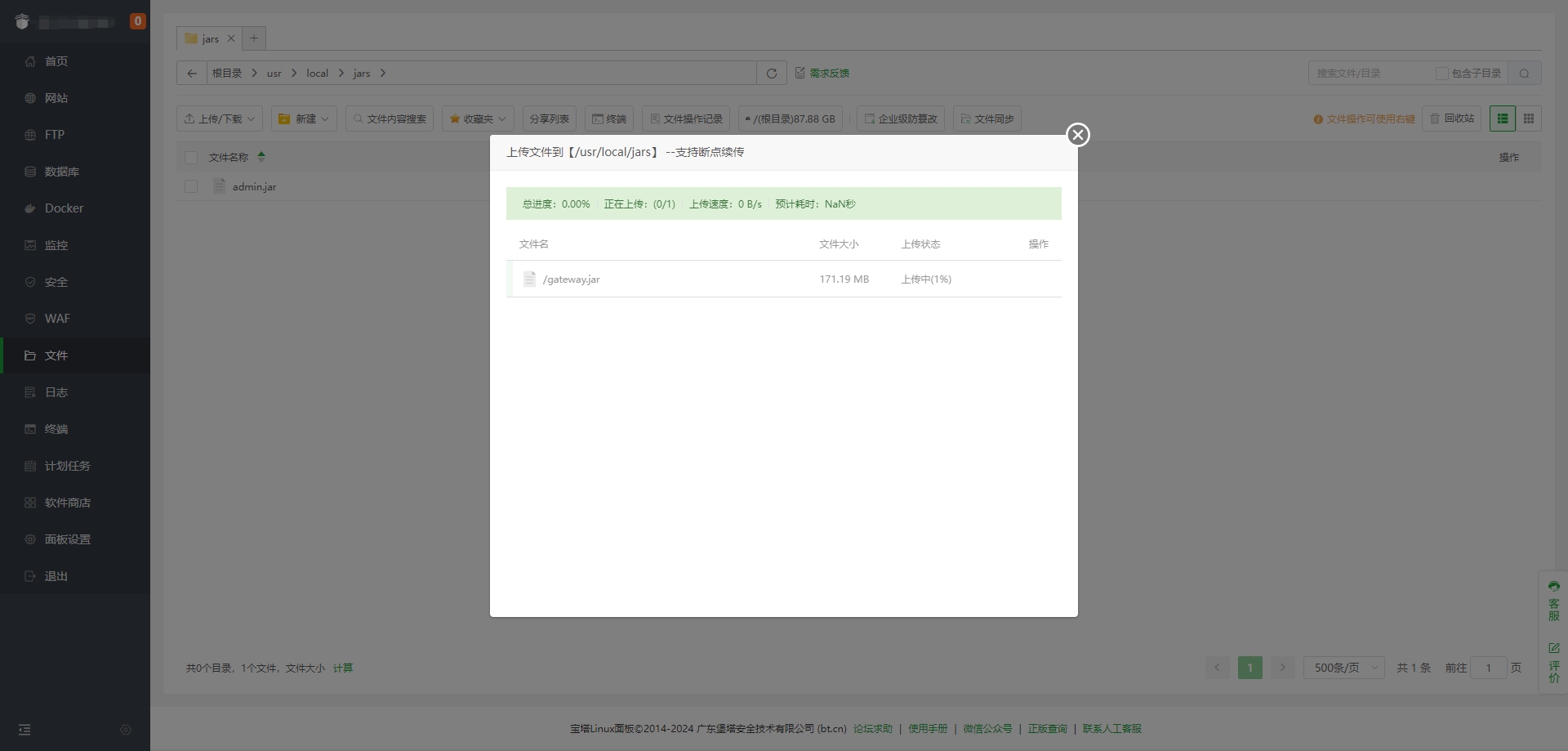
Task: Expand the Upload/Download dropdown
Action: (220, 118)
